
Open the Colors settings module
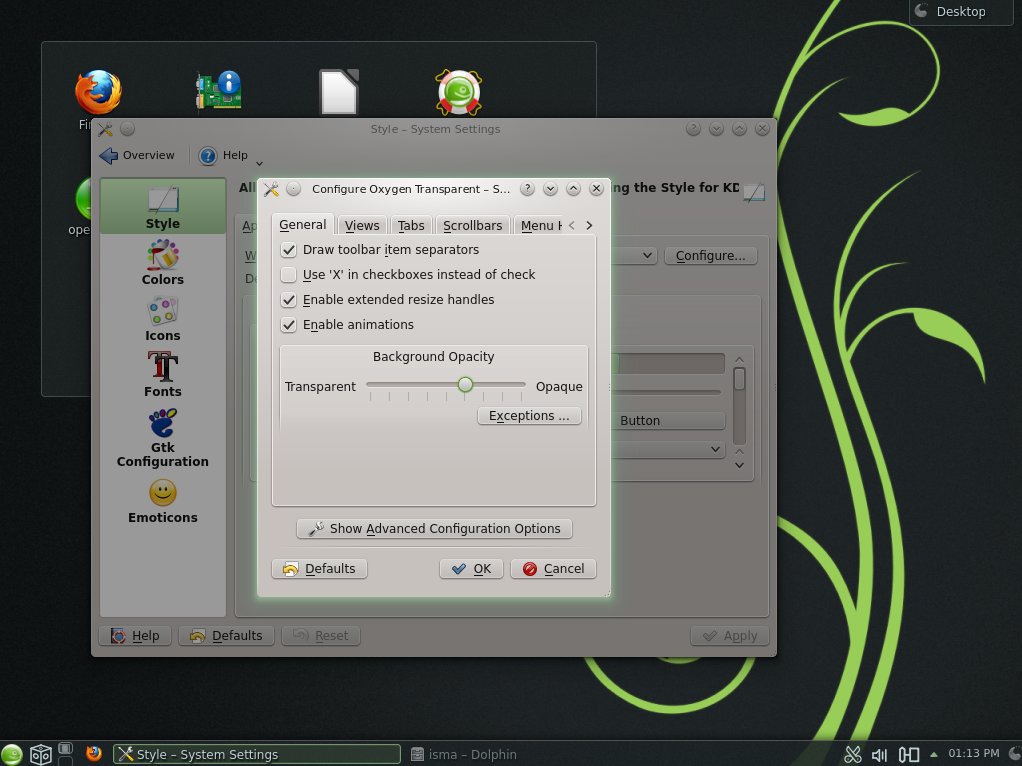162,263
